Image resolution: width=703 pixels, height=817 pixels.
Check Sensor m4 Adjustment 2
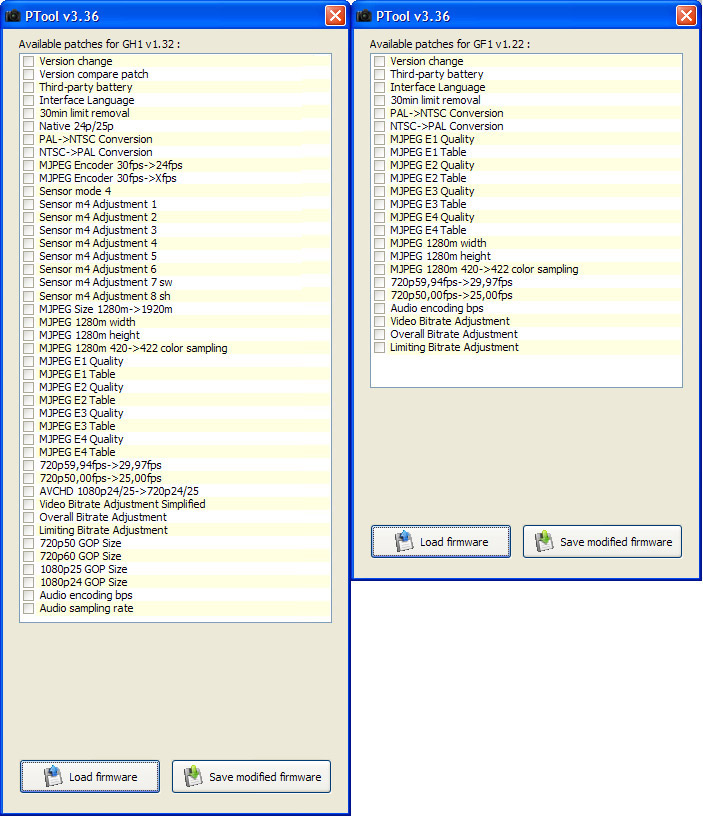[29, 218]
